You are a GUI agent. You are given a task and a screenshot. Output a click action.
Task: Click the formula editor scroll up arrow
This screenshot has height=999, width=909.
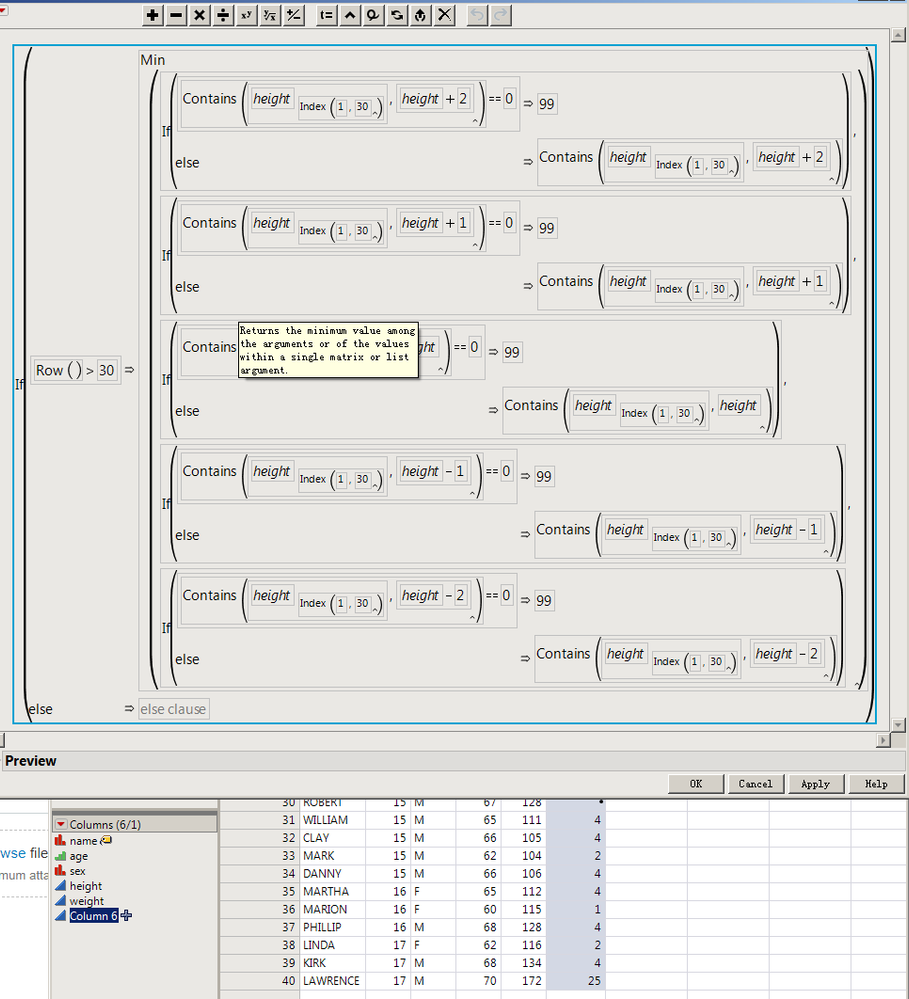point(898,36)
